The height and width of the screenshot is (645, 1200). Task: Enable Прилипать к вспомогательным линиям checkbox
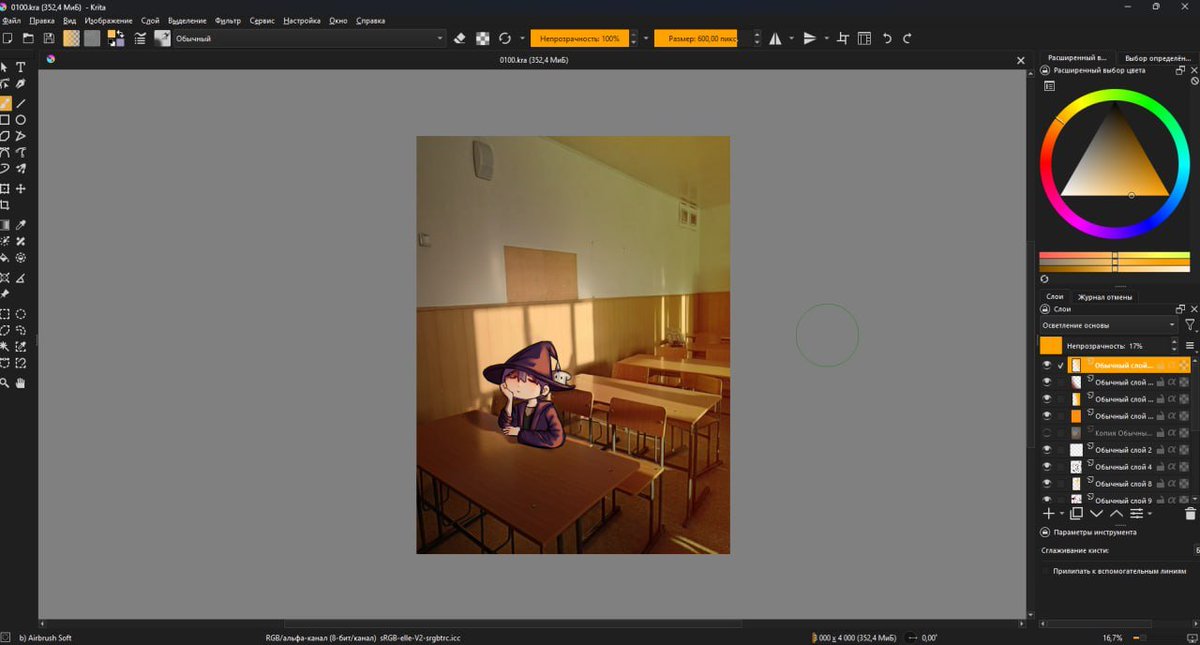(x=1047, y=571)
